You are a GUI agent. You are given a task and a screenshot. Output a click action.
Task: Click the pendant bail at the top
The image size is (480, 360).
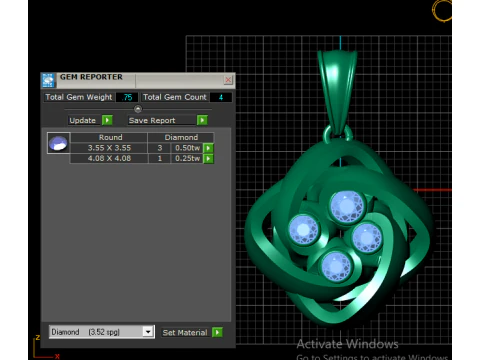point(337,92)
